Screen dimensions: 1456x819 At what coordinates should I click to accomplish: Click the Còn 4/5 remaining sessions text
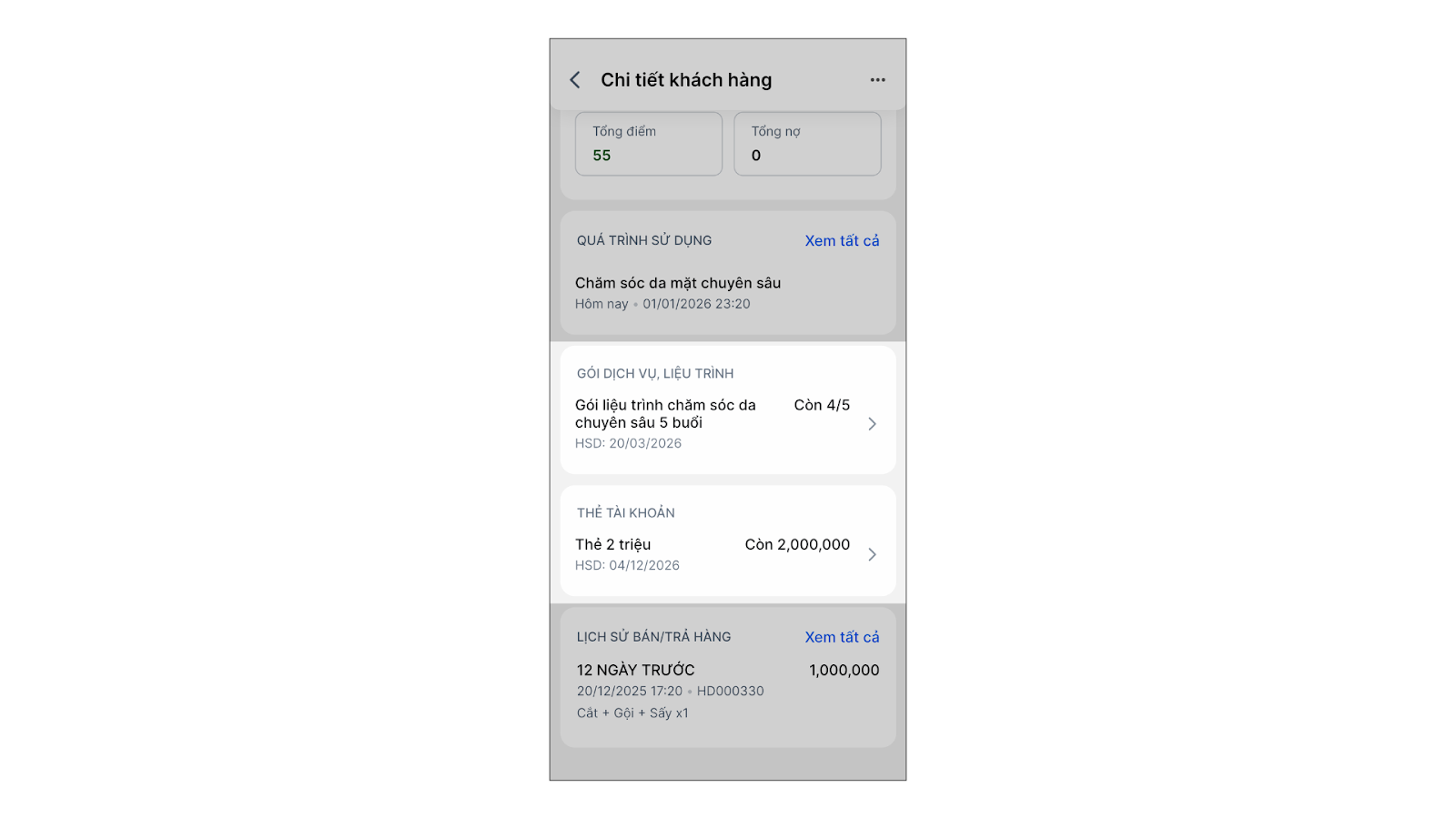[822, 405]
